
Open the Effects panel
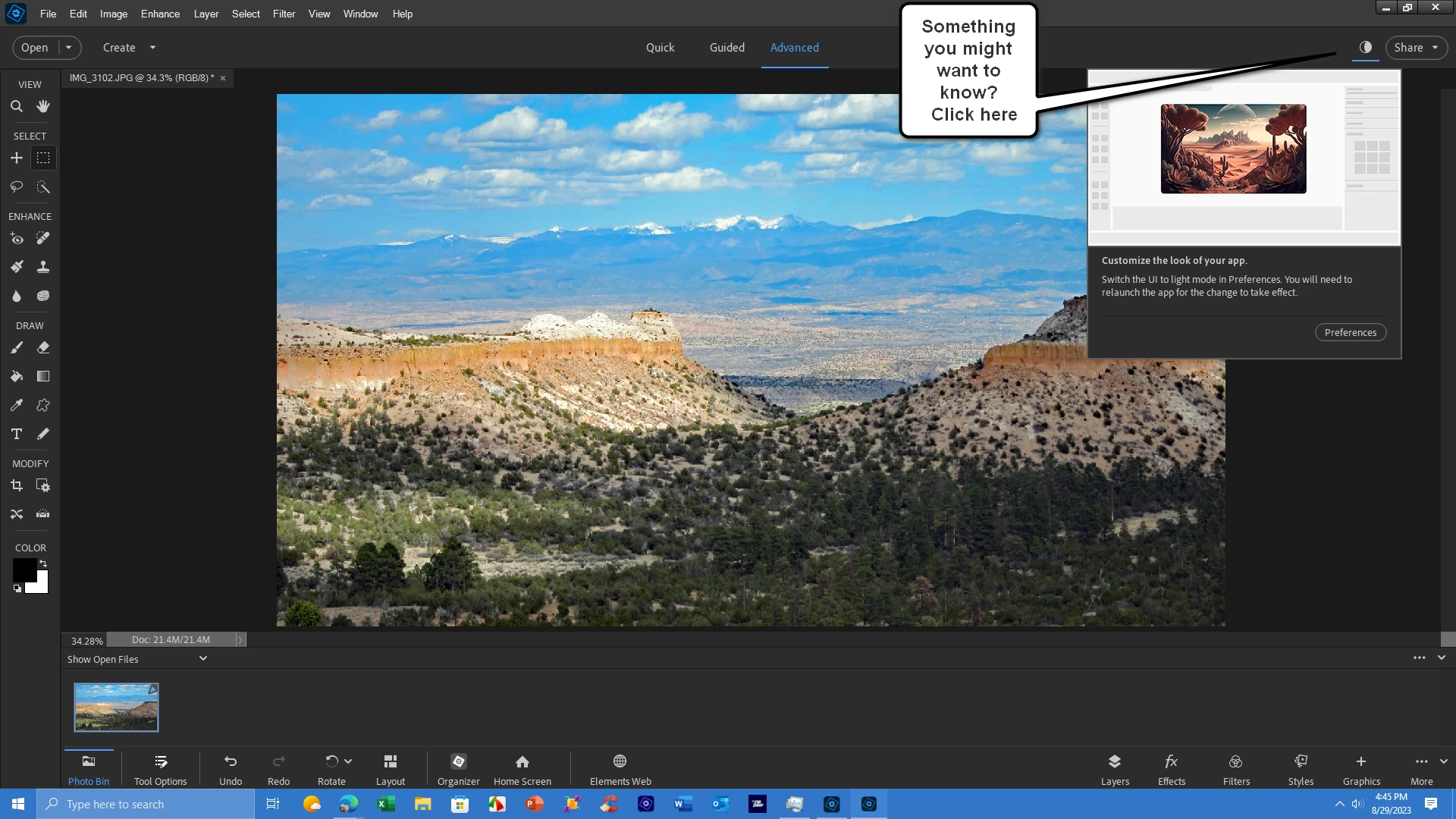point(1171,768)
